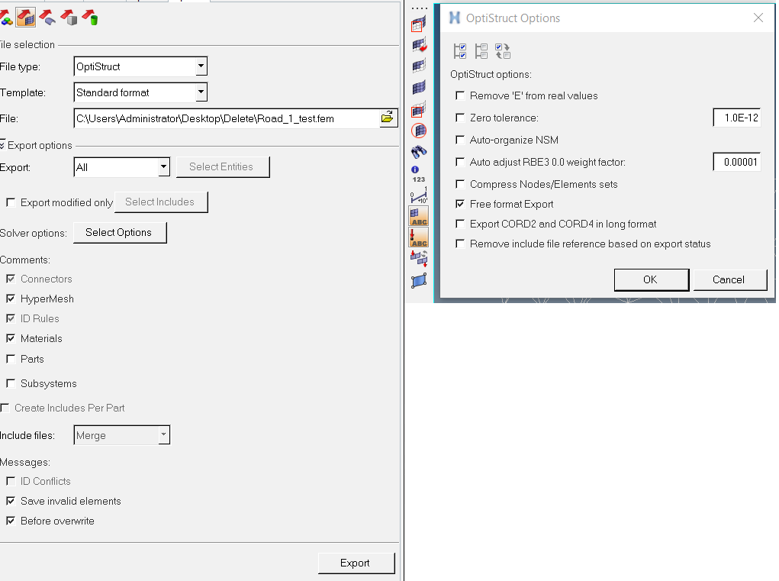
Task: Open the Template Standard format dropdown
Action: click(x=201, y=92)
